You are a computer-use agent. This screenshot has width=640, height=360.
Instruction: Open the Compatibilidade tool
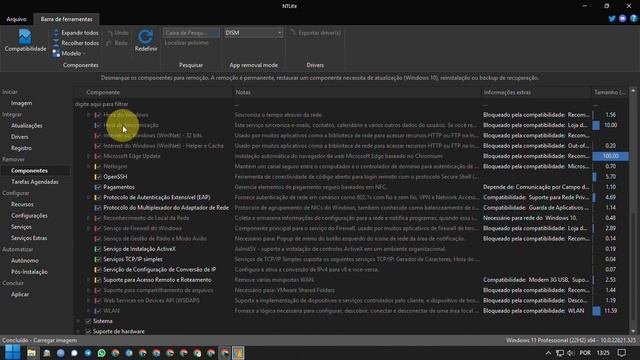tap(25, 40)
